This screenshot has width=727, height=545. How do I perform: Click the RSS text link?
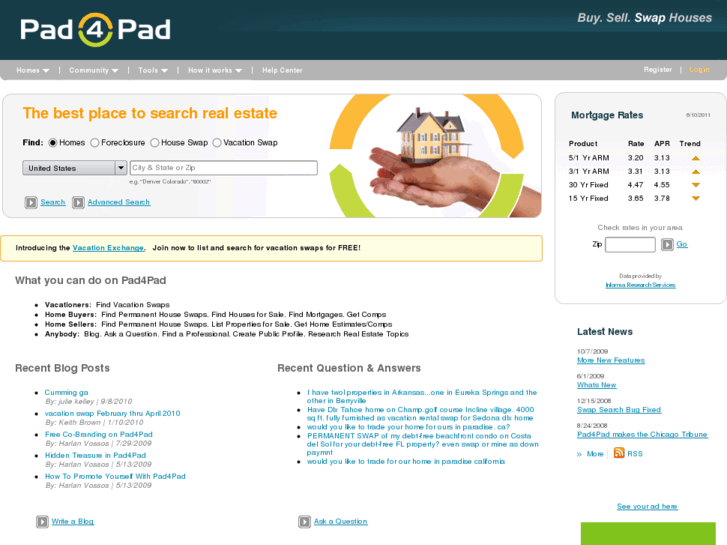pos(635,454)
